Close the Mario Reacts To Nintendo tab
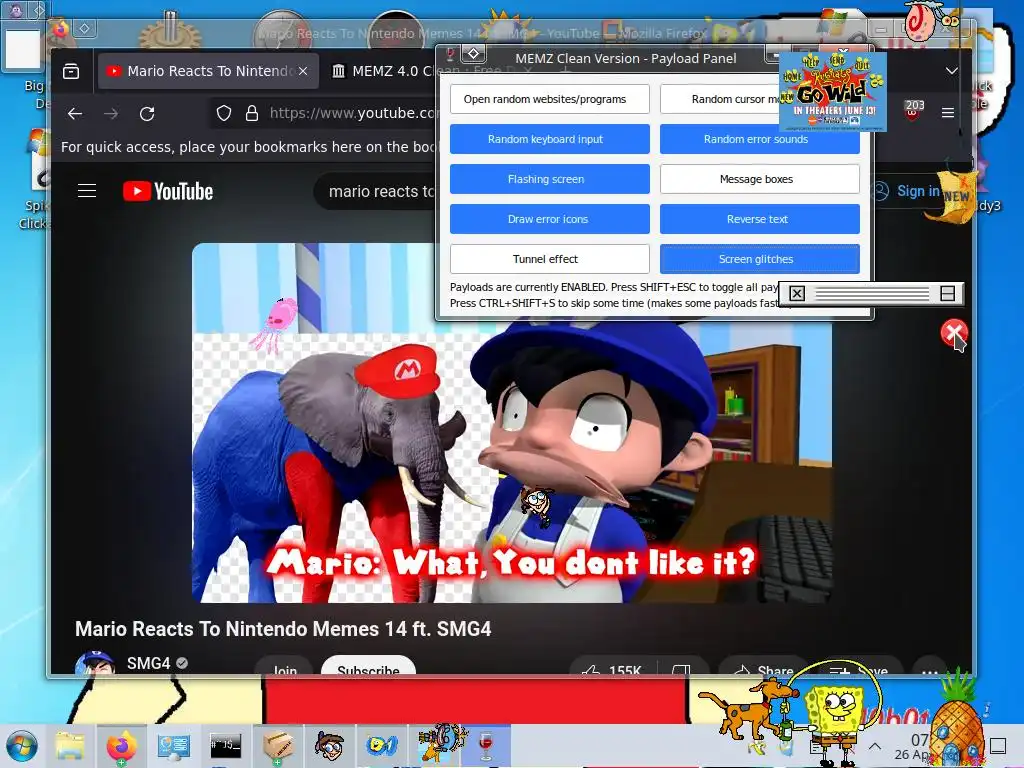The image size is (1024, 768). point(303,71)
